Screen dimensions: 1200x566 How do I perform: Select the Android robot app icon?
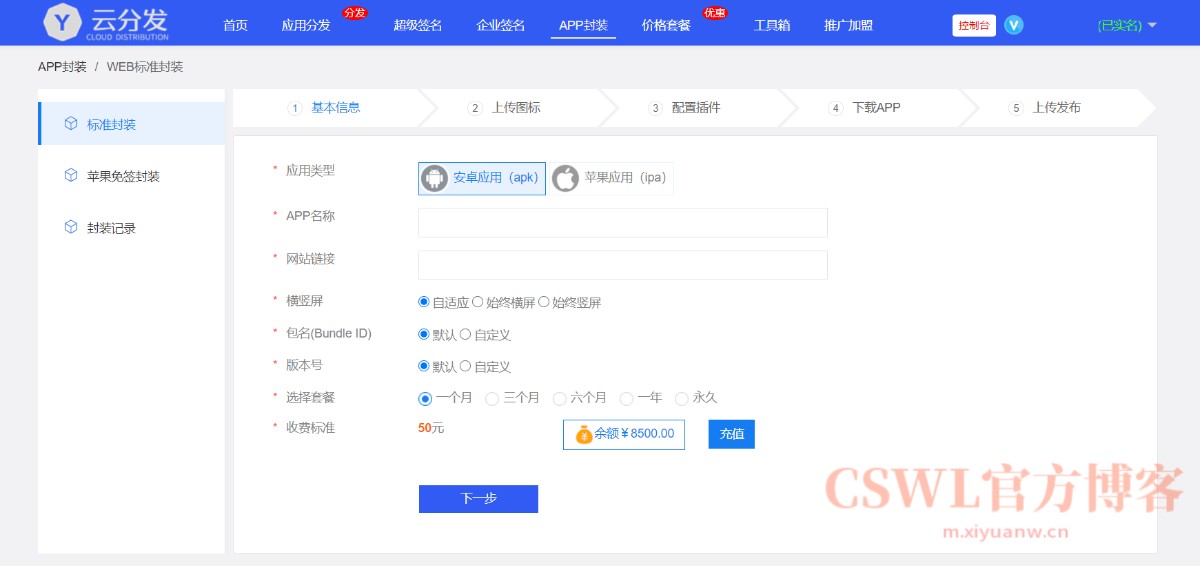[x=434, y=178]
